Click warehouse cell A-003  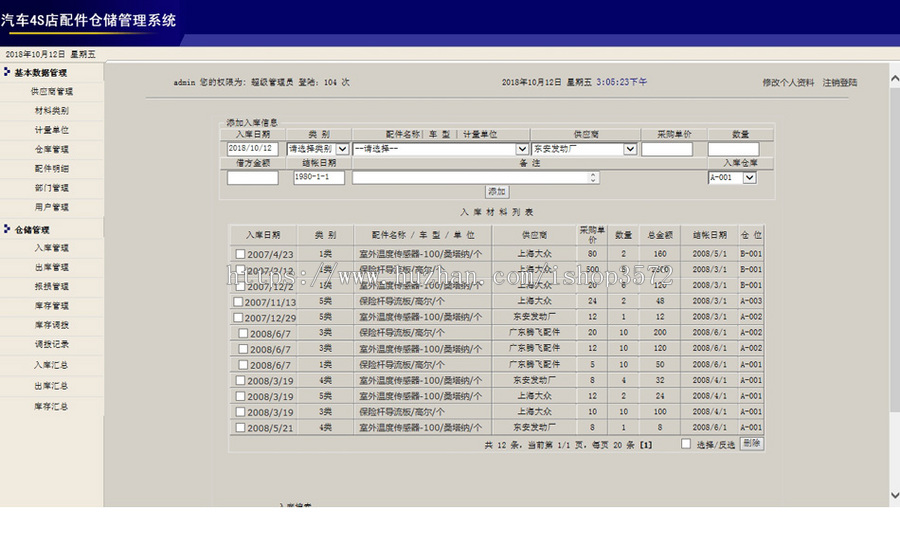pos(751,301)
